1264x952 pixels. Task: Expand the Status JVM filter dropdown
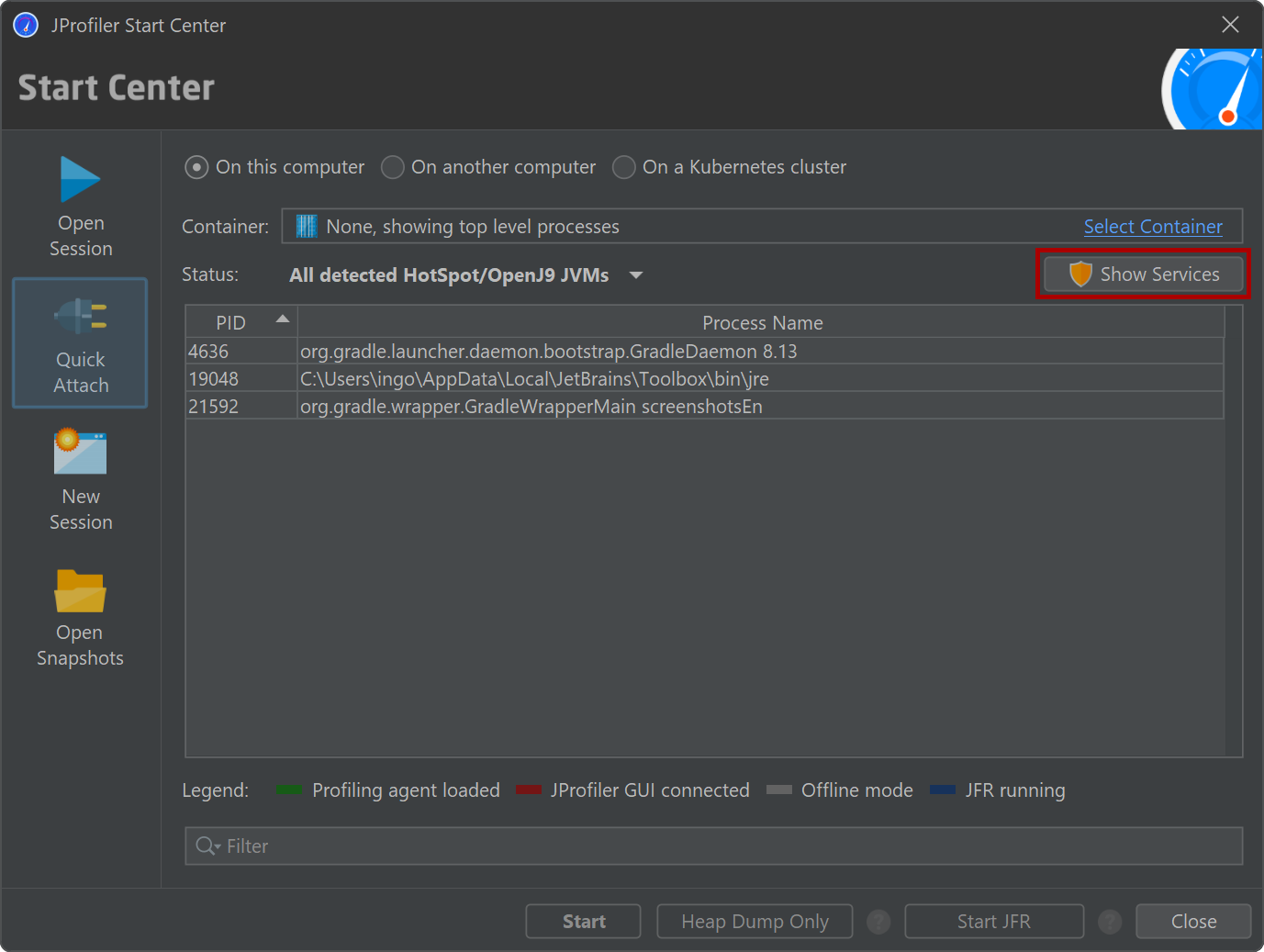pos(635,275)
